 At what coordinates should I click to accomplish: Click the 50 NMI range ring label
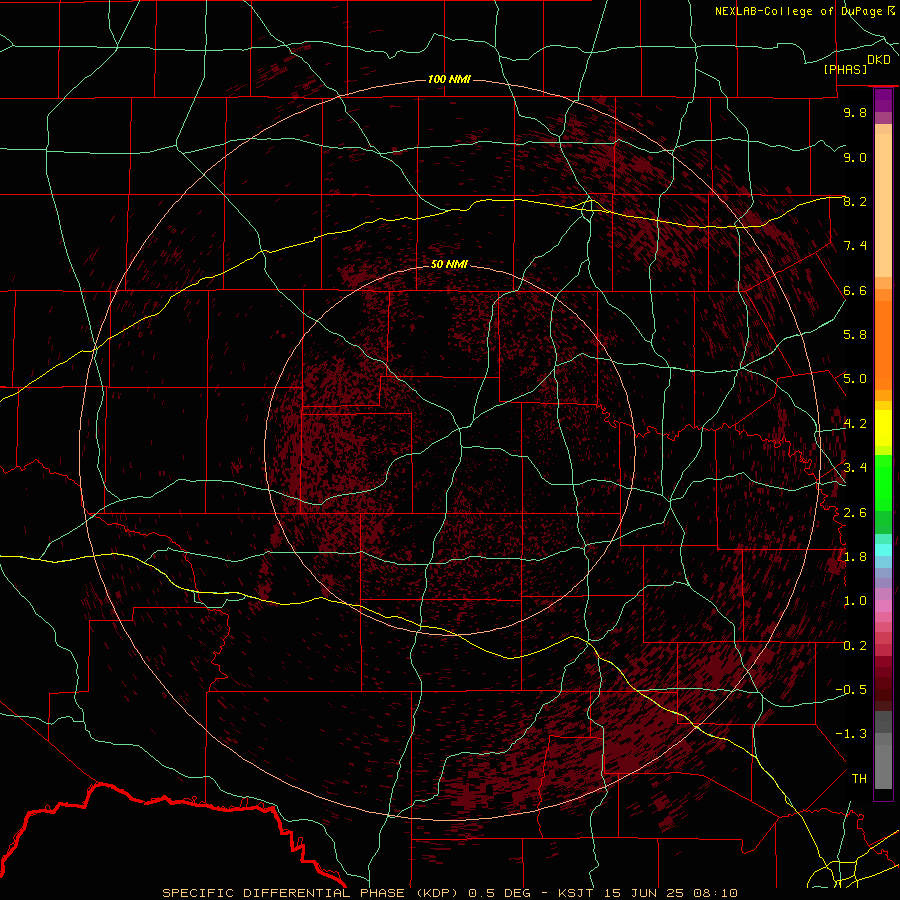pyautogui.click(x=449, y=264)
